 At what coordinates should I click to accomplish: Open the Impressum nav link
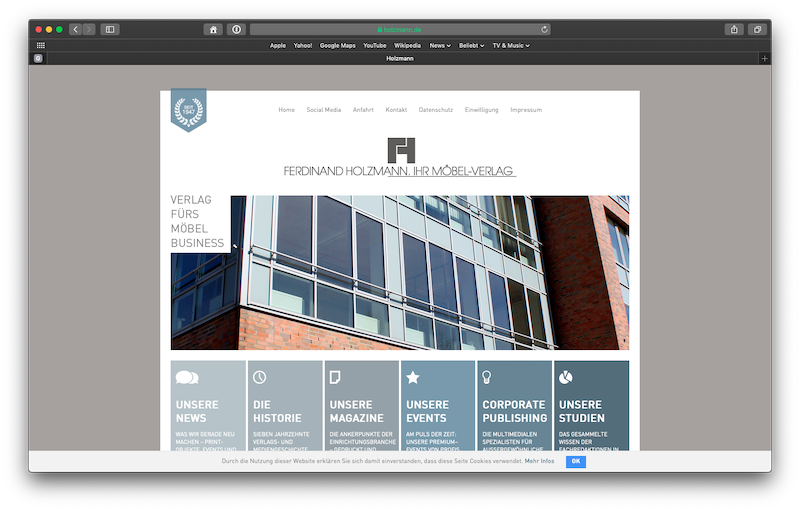click(526, 110)
